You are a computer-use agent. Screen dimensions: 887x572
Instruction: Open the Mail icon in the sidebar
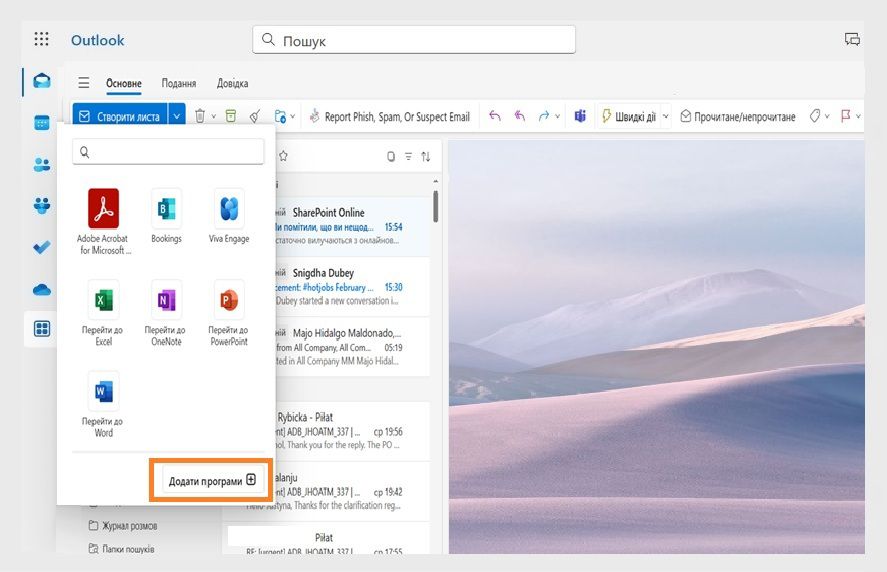[x=42, y=81]
